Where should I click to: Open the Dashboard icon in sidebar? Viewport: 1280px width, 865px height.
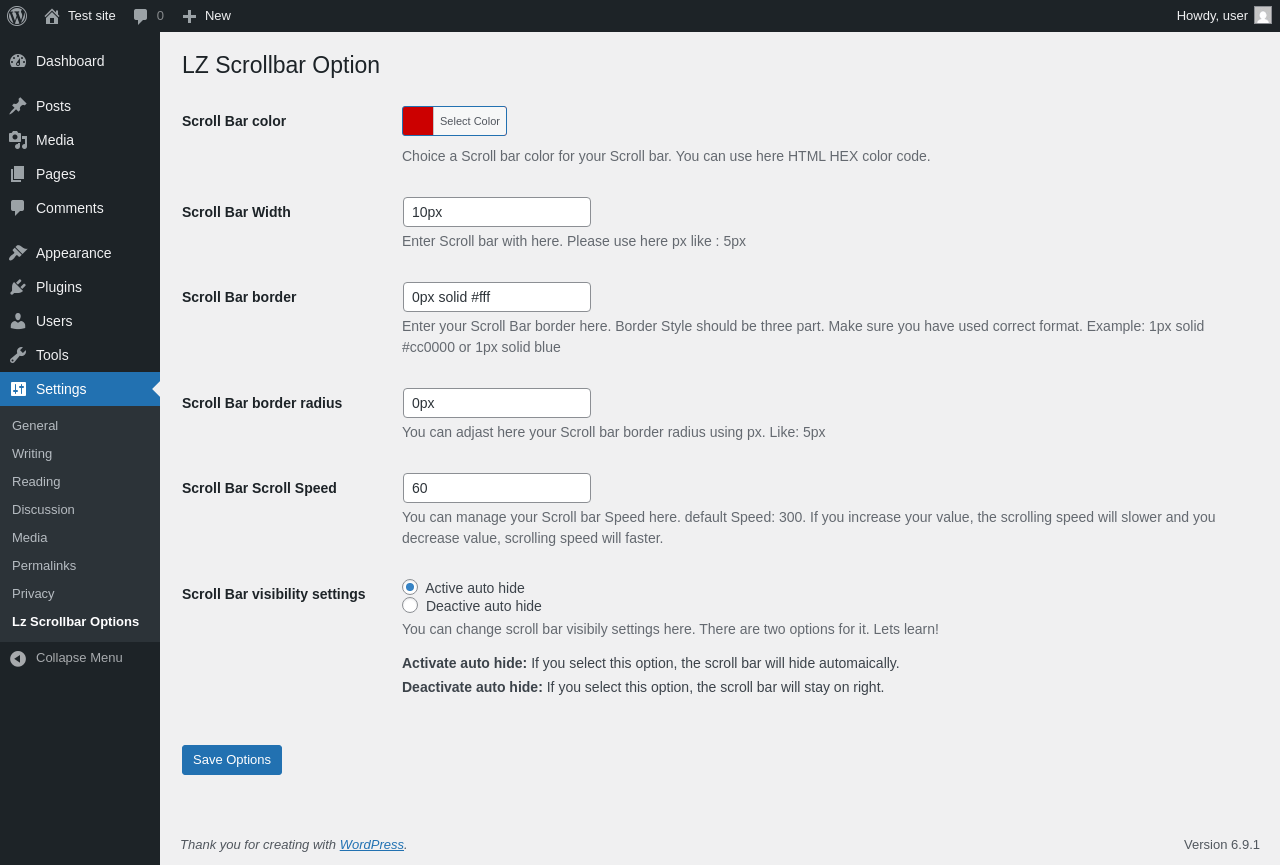pyautogui.click(x=18, y=61)
